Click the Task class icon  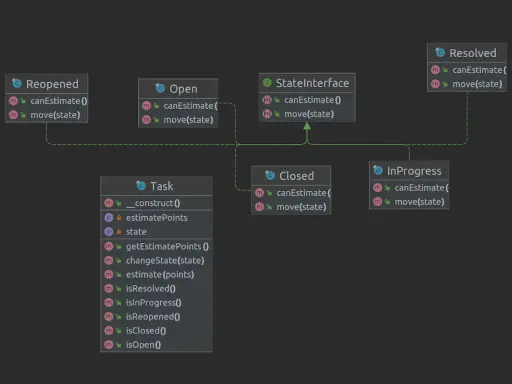pos(141,186)
